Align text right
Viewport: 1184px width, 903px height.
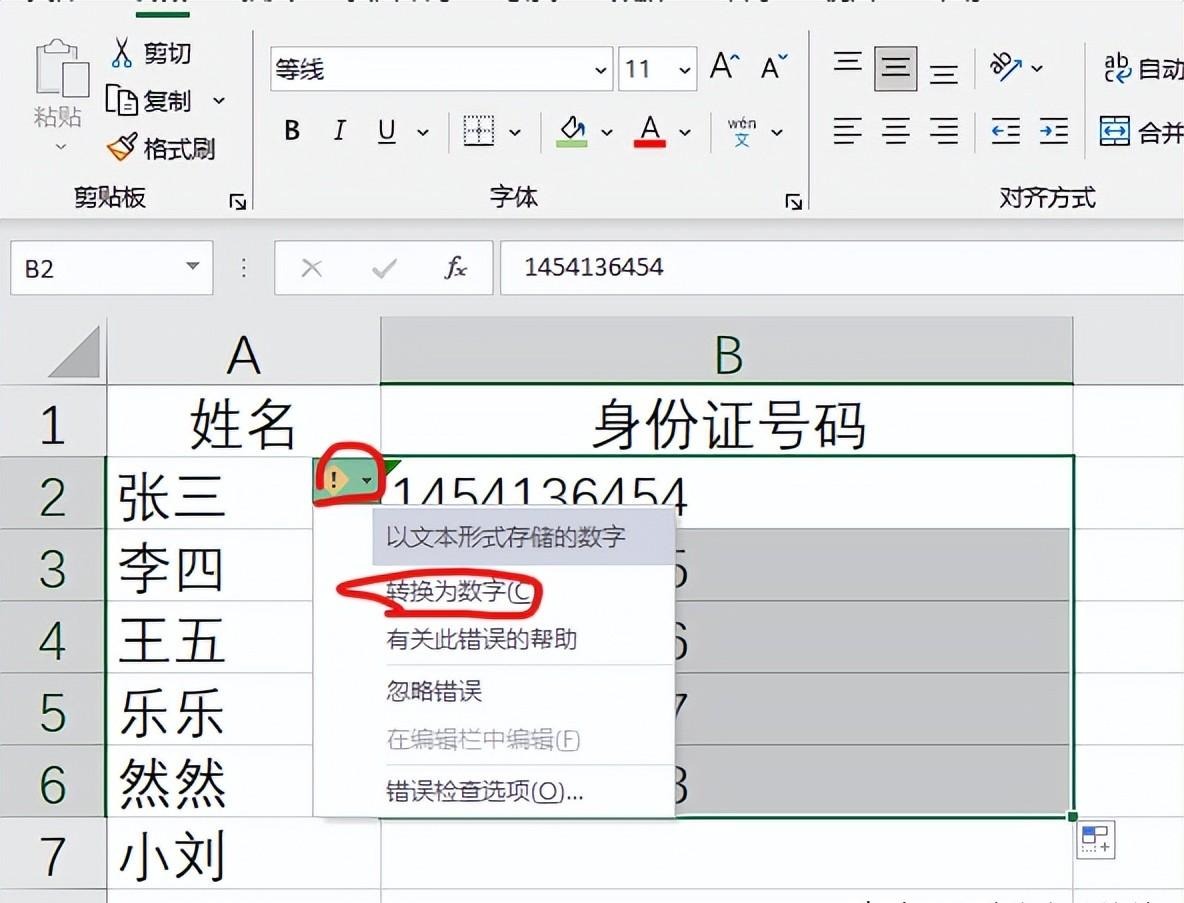(944, 131)
